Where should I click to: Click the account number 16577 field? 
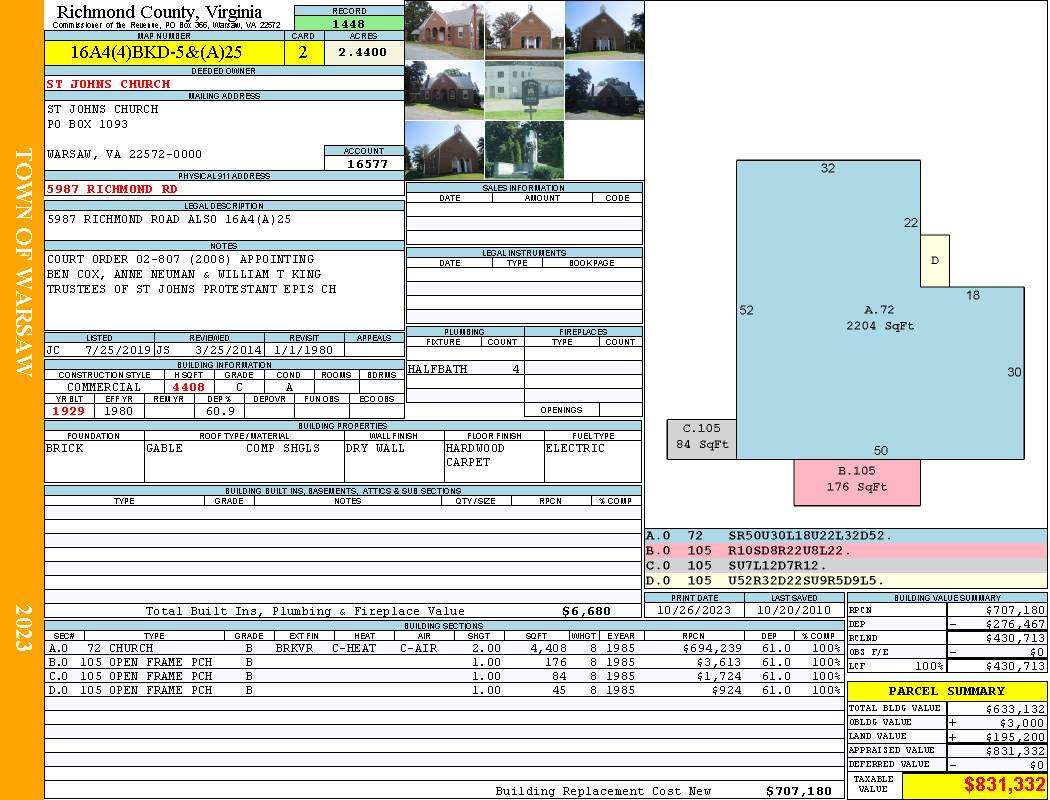[x=364, y=163]
